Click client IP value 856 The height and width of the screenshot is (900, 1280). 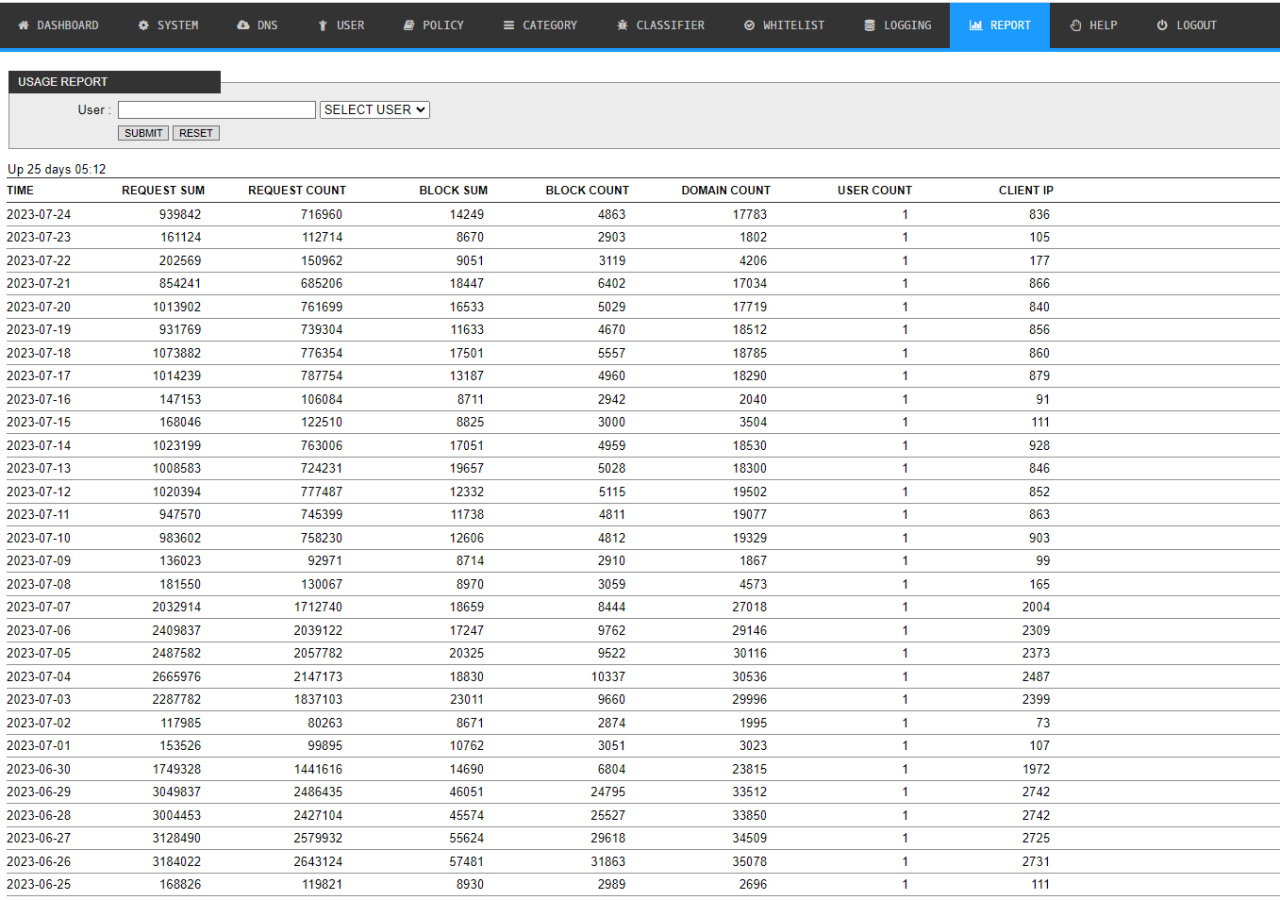click(1039, 329)
